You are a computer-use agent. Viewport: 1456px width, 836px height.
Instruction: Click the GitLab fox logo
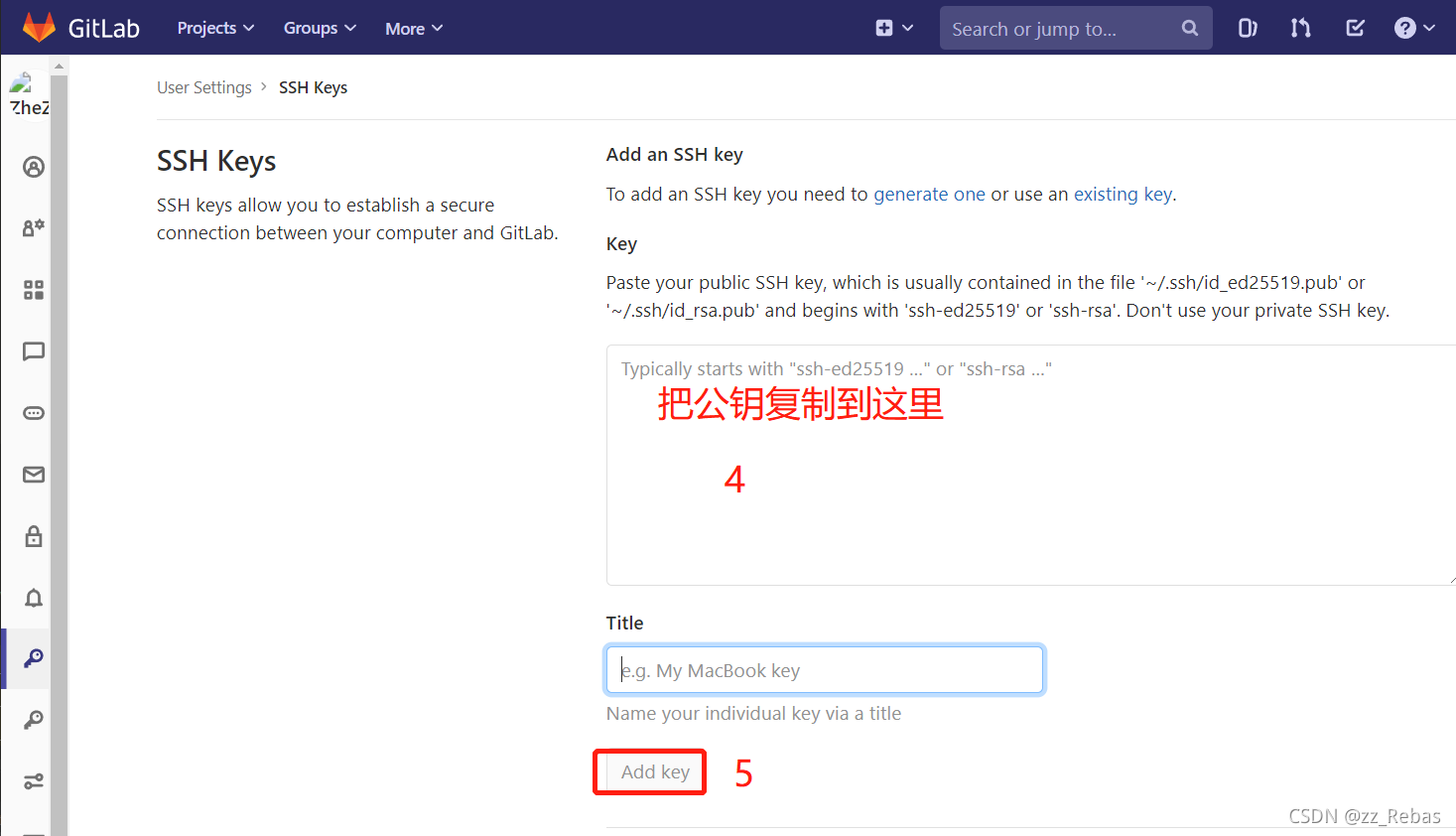(39, 28)
